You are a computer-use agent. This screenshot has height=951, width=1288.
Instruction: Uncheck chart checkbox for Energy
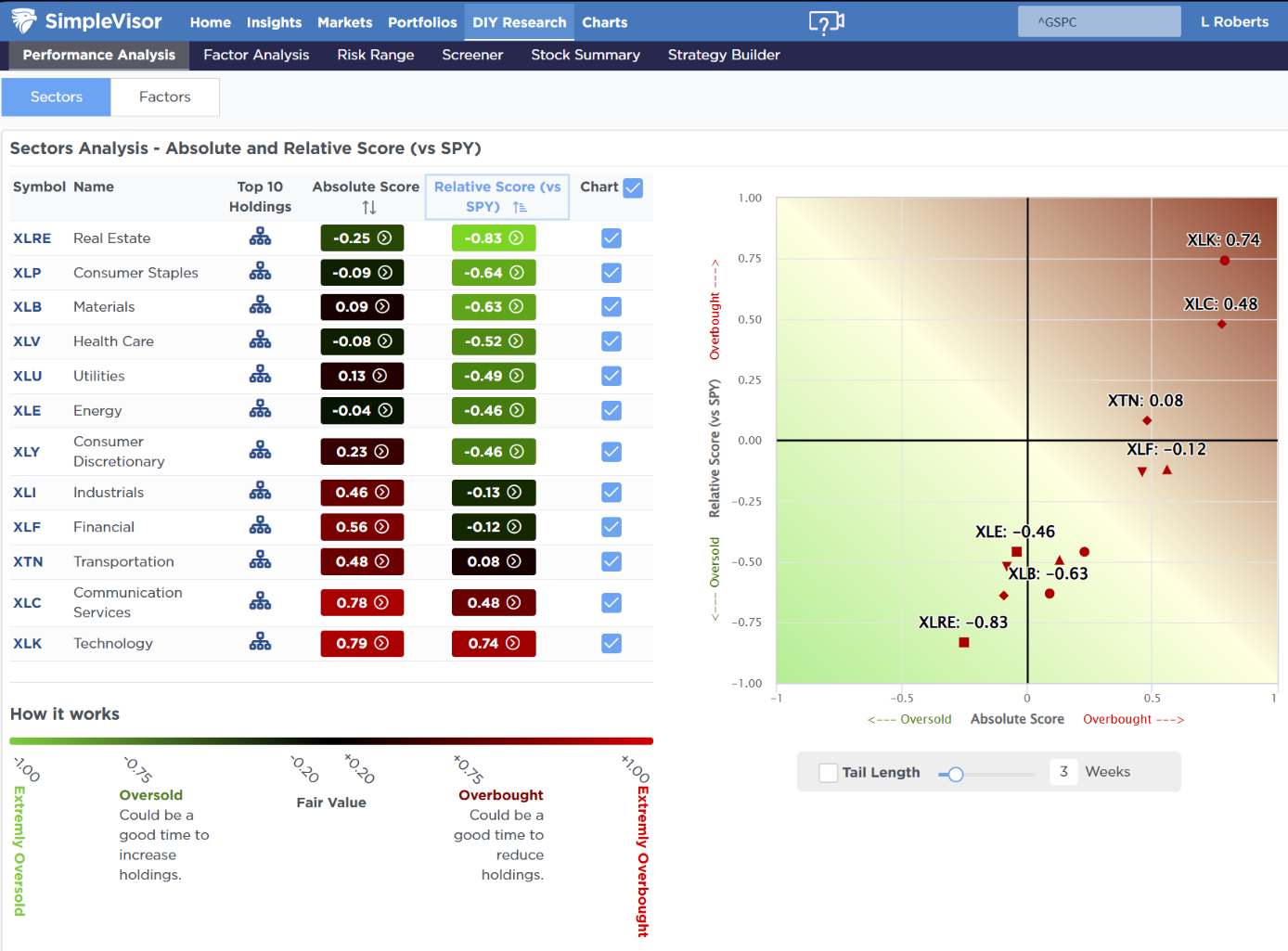click(612, 410)
